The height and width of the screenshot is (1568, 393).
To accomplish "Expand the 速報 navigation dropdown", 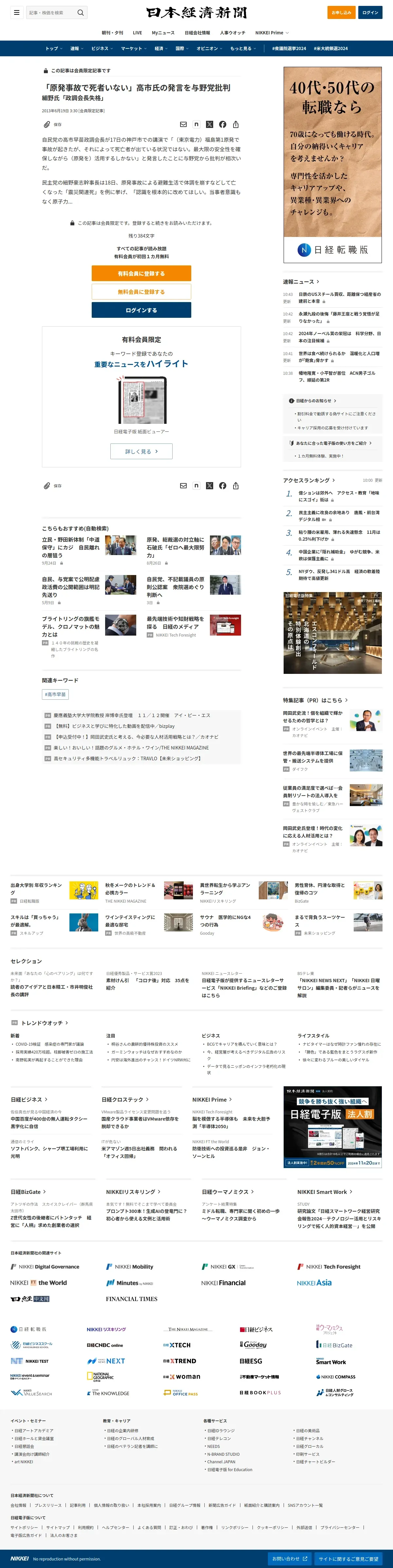I will point(76,48).
